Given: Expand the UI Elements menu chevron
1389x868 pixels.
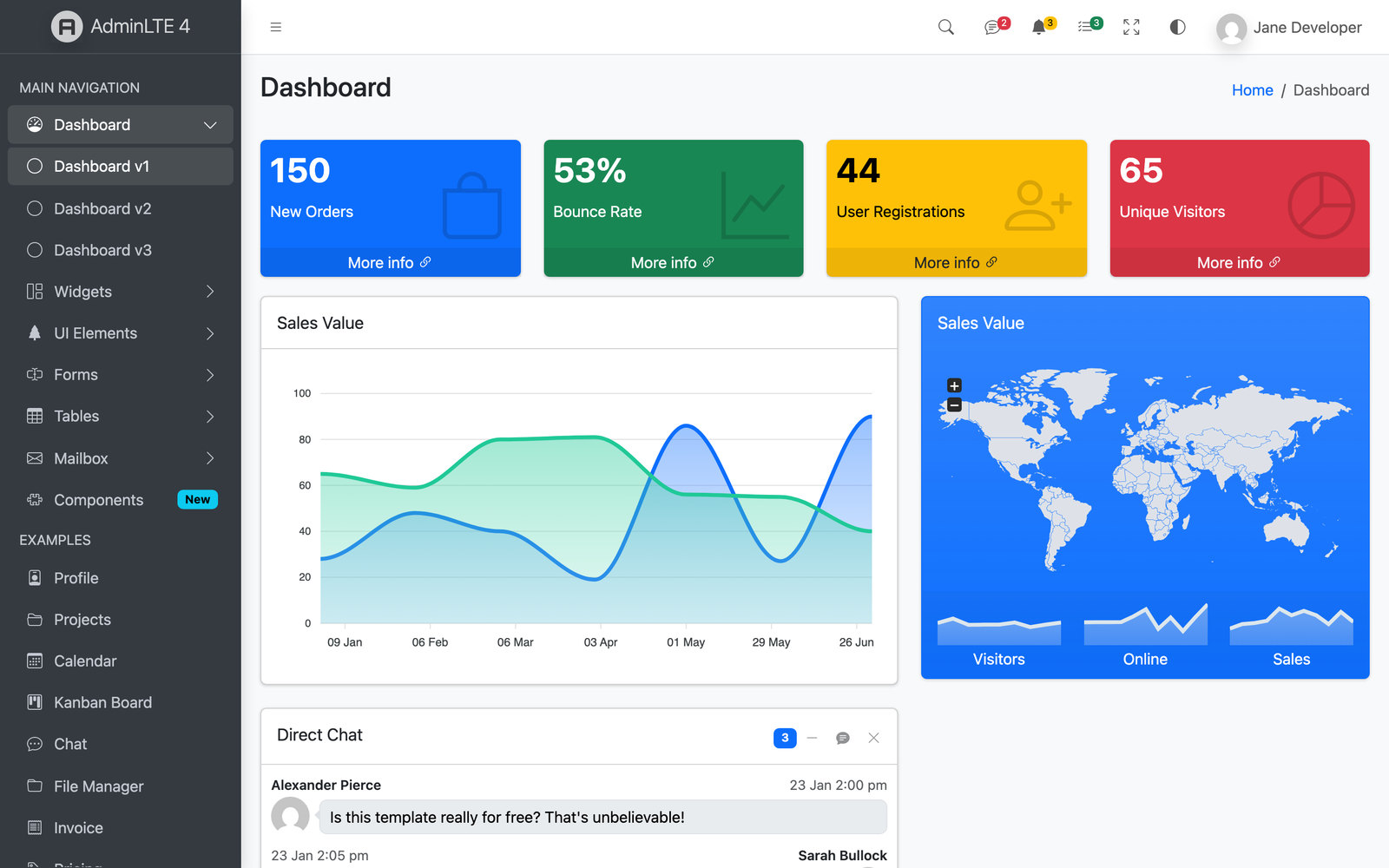Looking at the screenshot, I should [210, 333].
